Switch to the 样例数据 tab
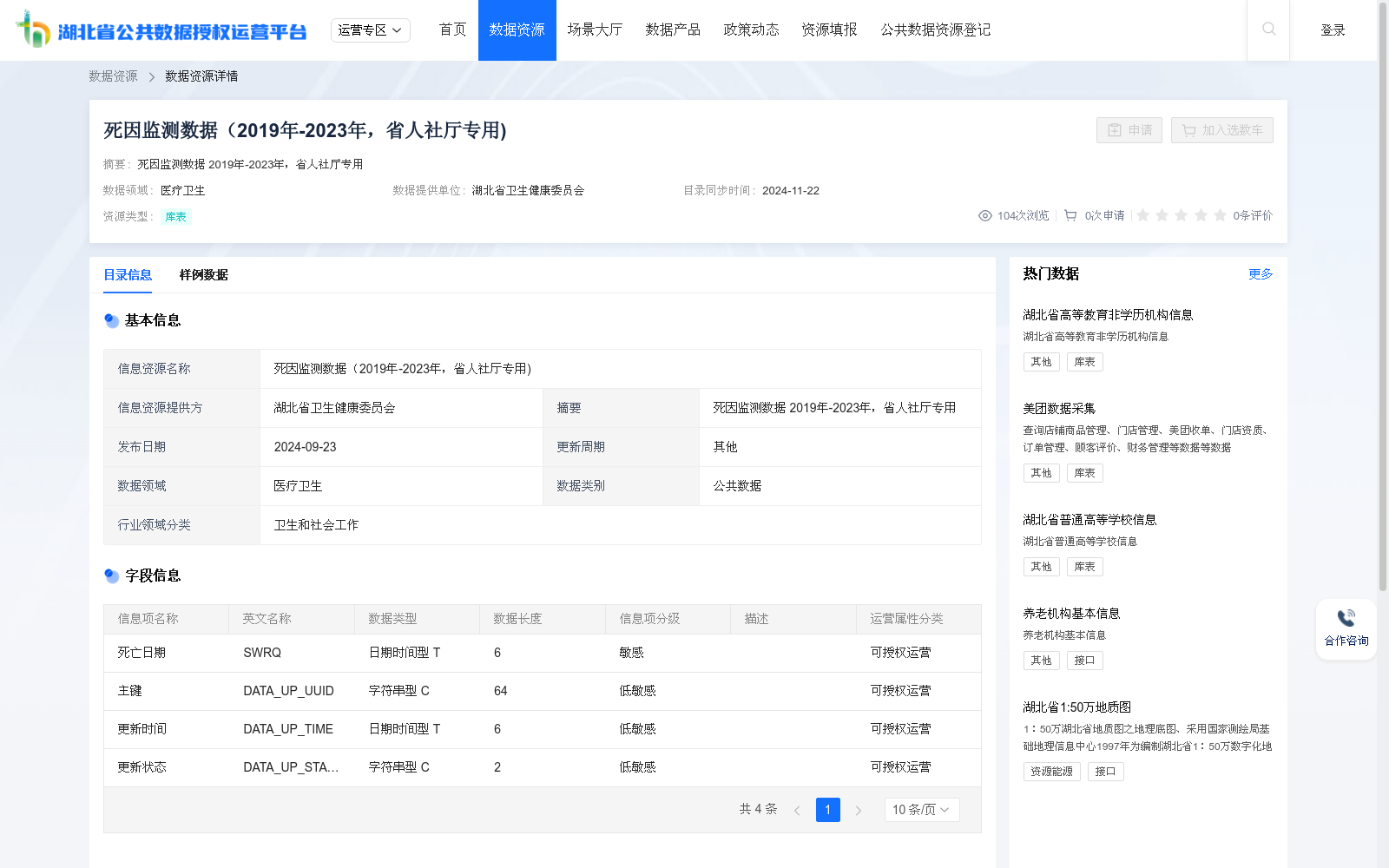The width and height of the screenshot is (1389, 868). coord(203,275)
